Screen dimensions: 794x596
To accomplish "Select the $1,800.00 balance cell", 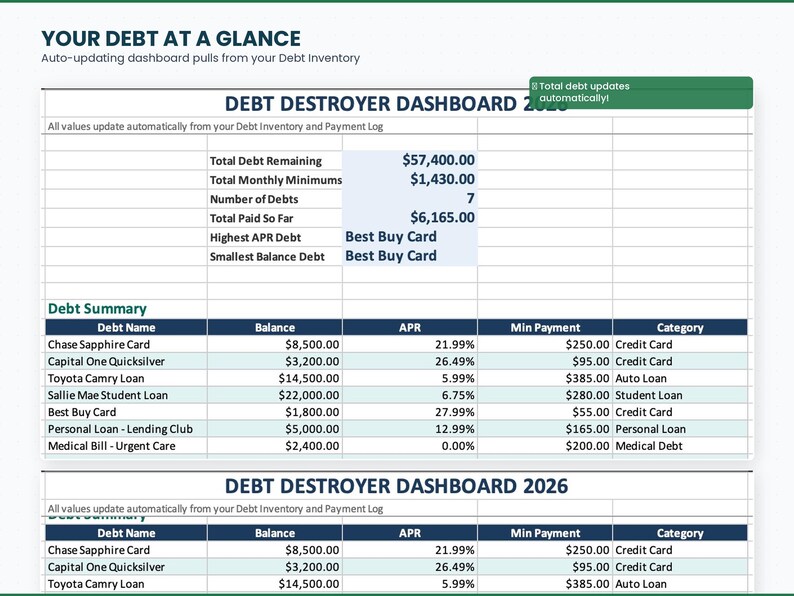I will [275, 412].
